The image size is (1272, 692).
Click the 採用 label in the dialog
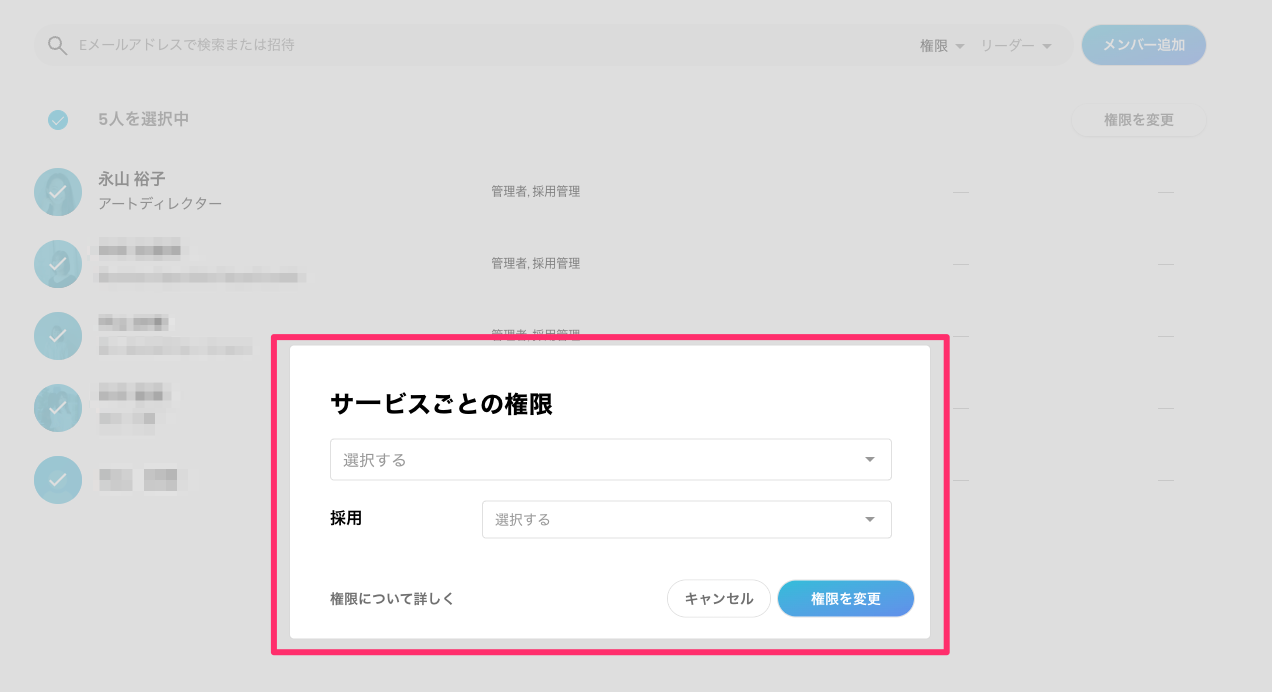coord(346,519)
